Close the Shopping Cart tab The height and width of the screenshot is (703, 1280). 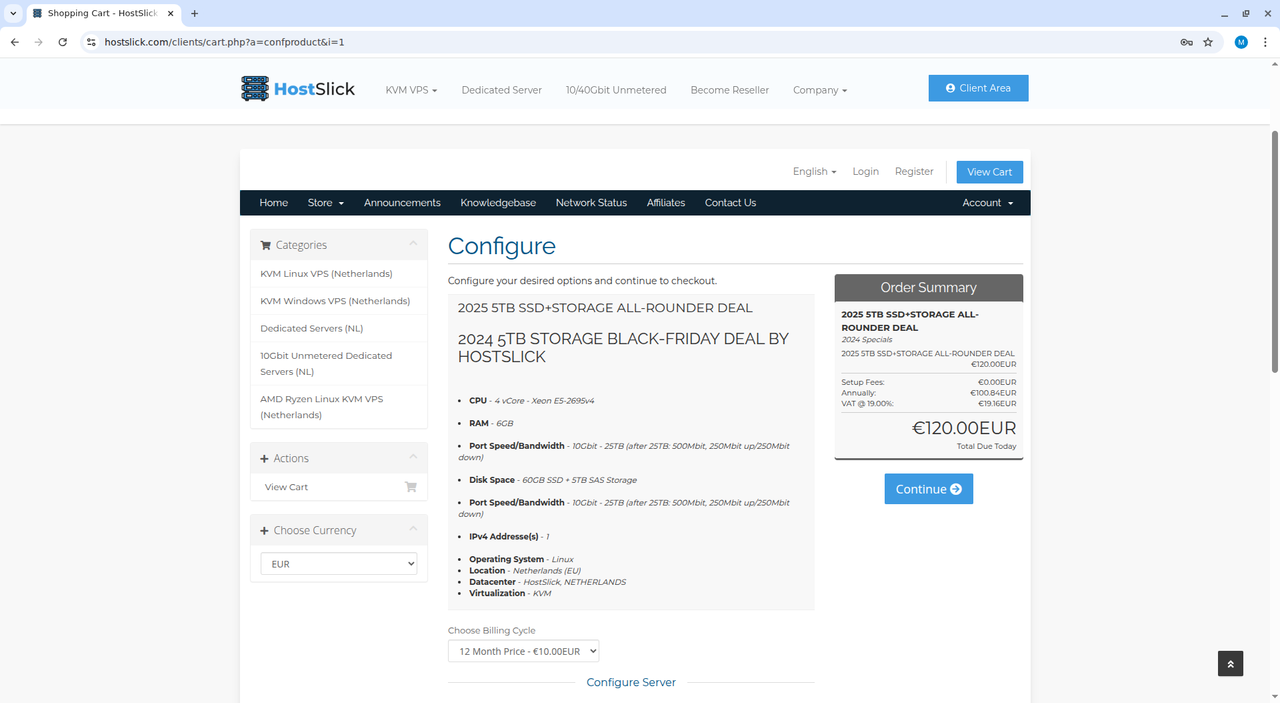(x=170, y=14)
